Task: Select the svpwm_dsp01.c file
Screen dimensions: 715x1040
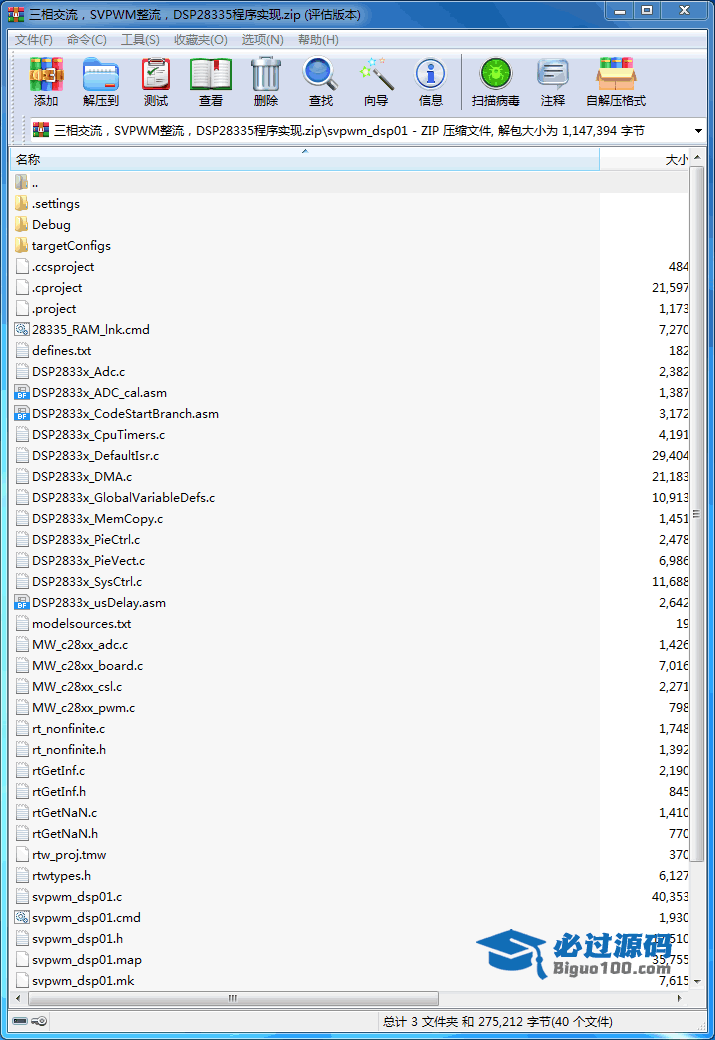Action: (x=77, y=897)
